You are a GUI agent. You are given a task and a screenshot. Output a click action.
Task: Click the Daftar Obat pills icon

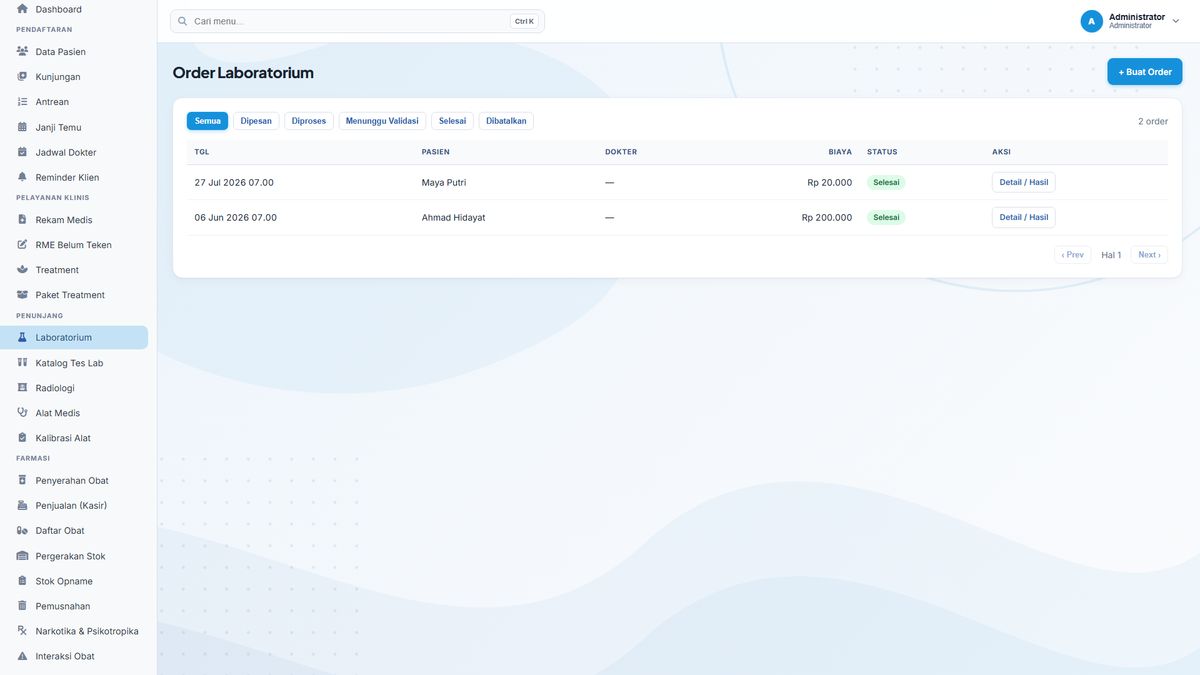pos(22,530)
